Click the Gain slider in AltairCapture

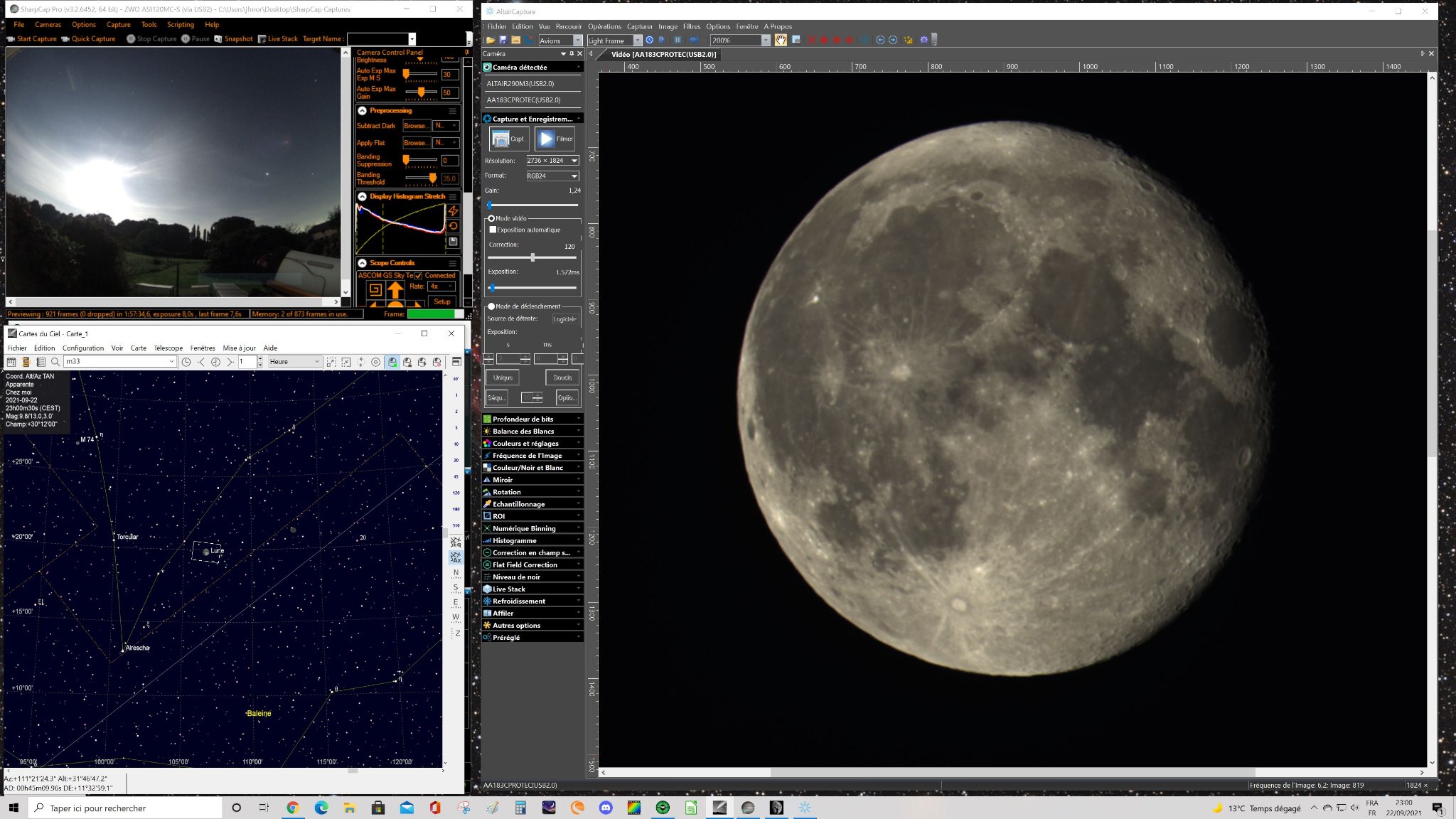533,205
